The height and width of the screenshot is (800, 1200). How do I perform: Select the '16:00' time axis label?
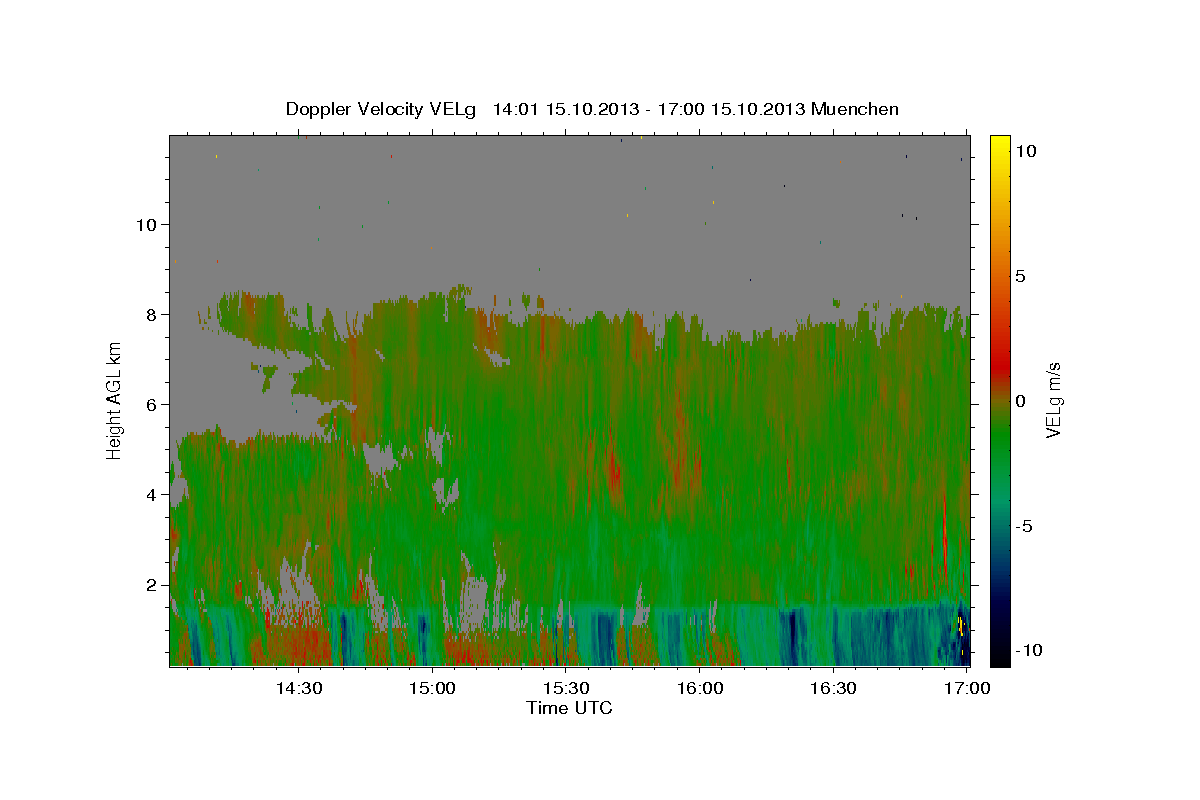pos(700,689)
